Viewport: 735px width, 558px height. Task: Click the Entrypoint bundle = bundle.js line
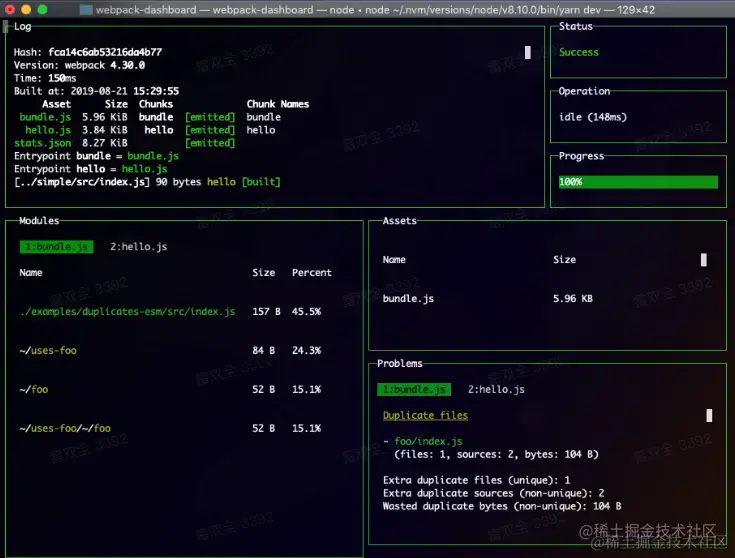97,156
